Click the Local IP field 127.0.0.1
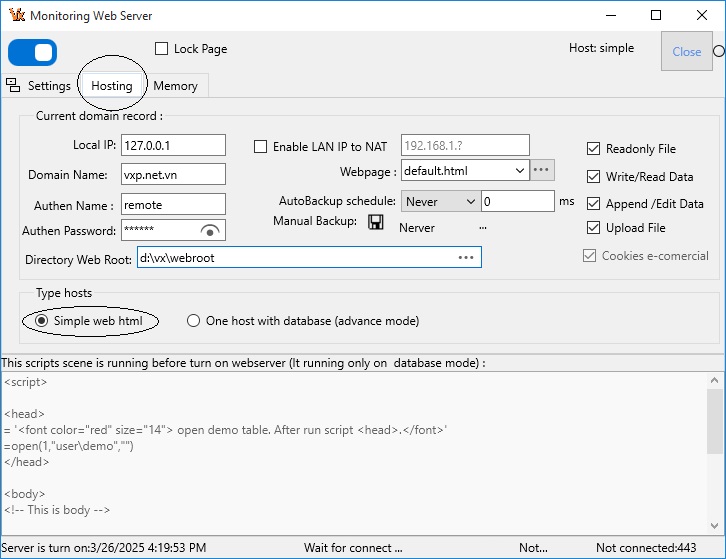Image resolution: width=726 pixels, height=559 pixels. click(173, 145)
